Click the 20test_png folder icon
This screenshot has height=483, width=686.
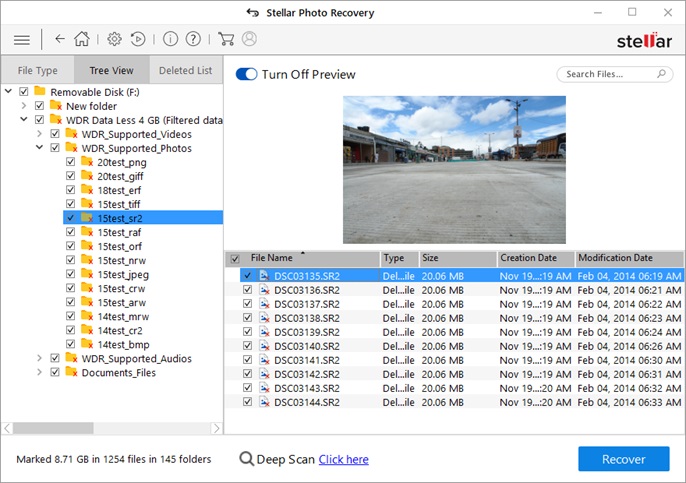(87, 162)
